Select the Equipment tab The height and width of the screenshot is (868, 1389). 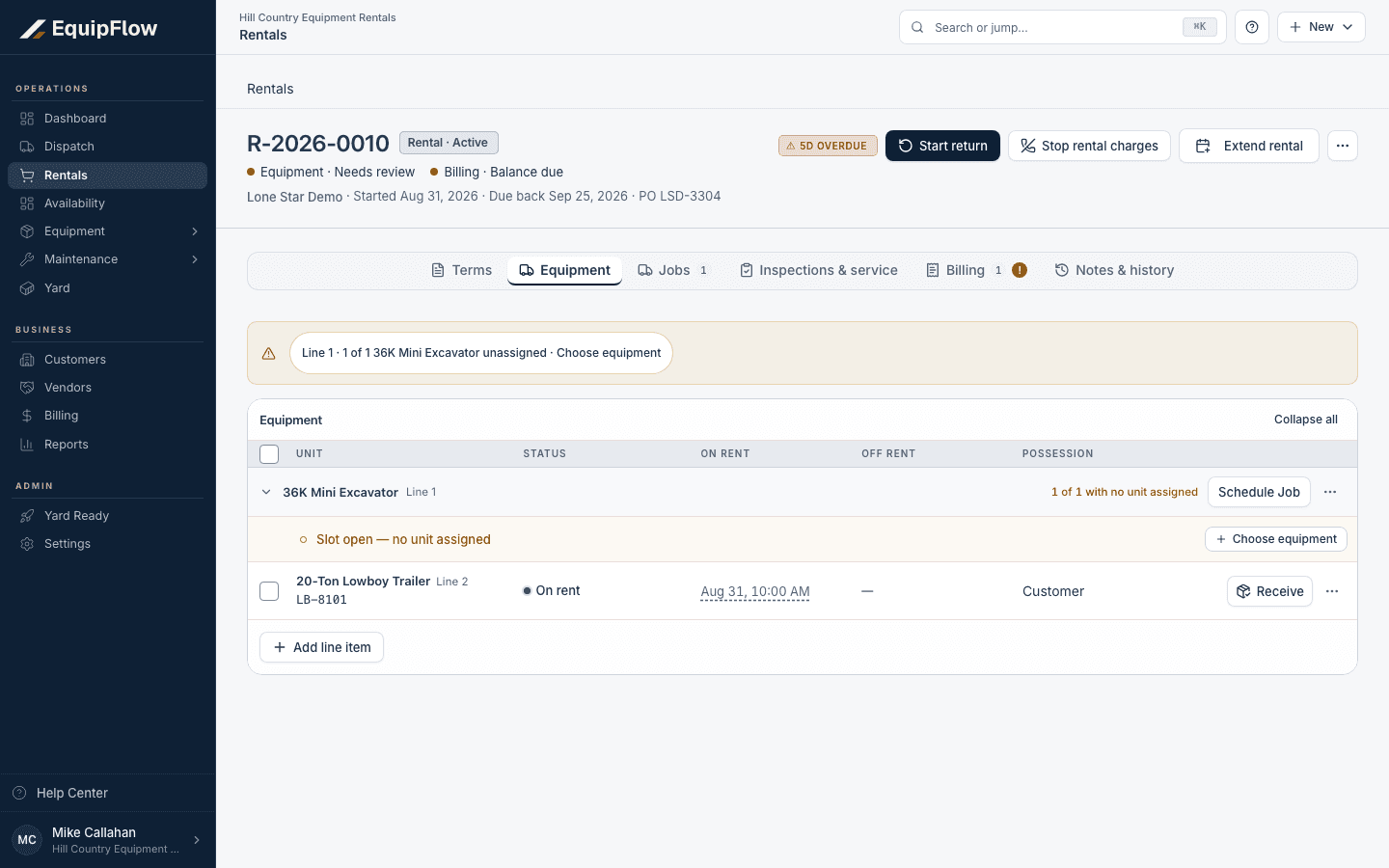pos(564,270)
